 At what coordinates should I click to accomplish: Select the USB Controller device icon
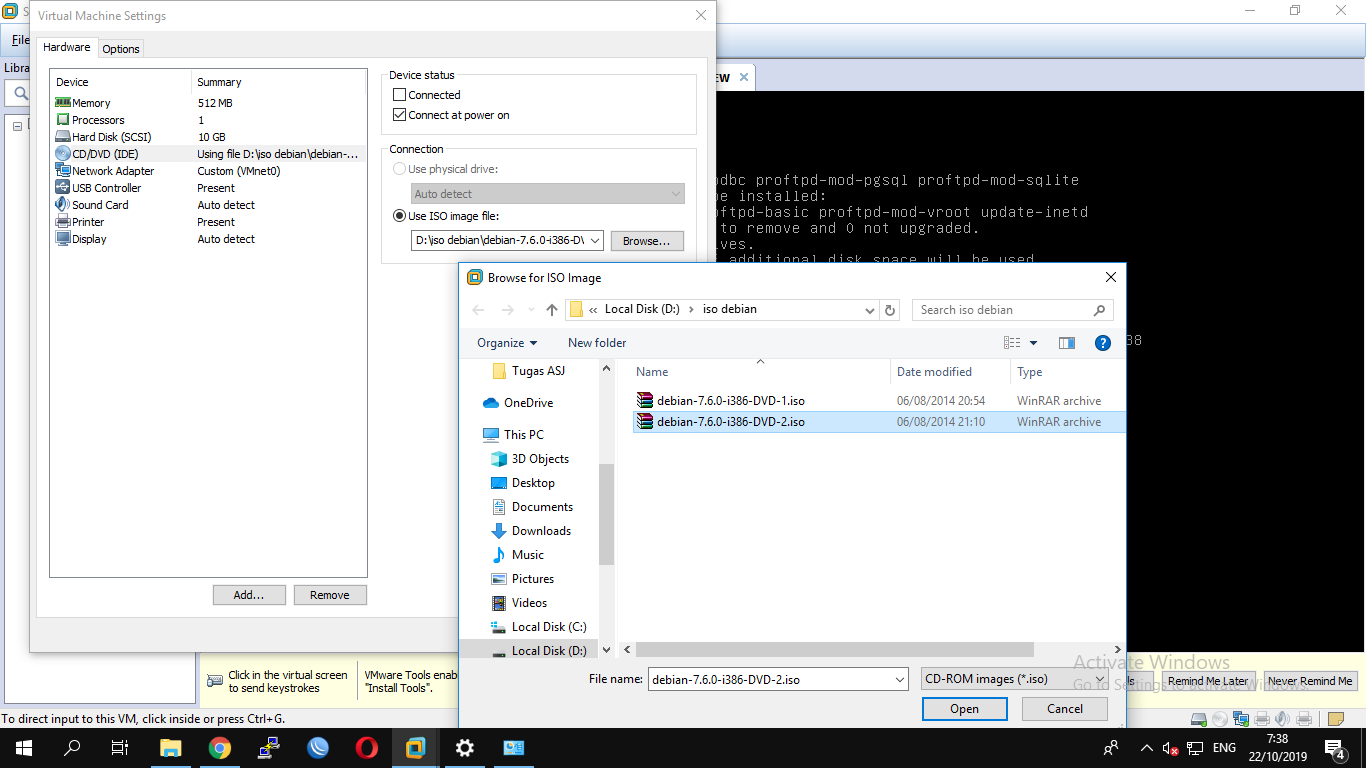pyautogui.click(x=63, y=188)
